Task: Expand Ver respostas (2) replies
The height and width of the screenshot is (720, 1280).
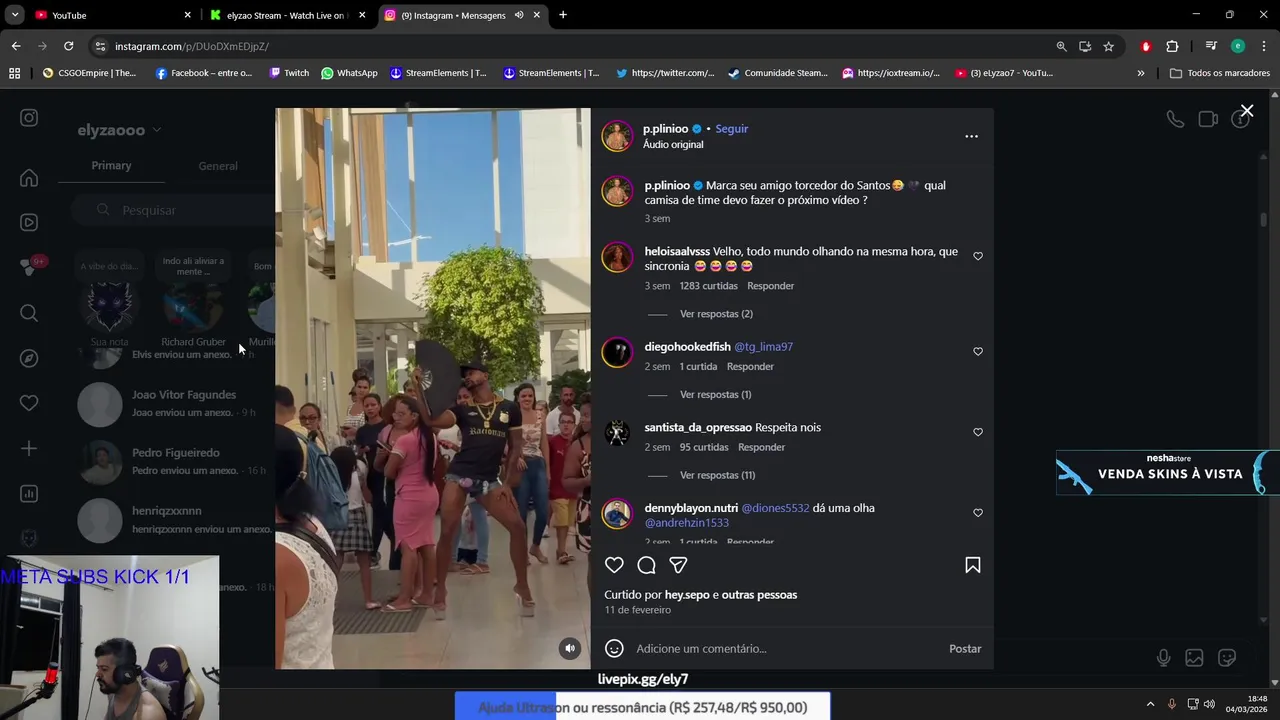Action: tap(716, 314)
